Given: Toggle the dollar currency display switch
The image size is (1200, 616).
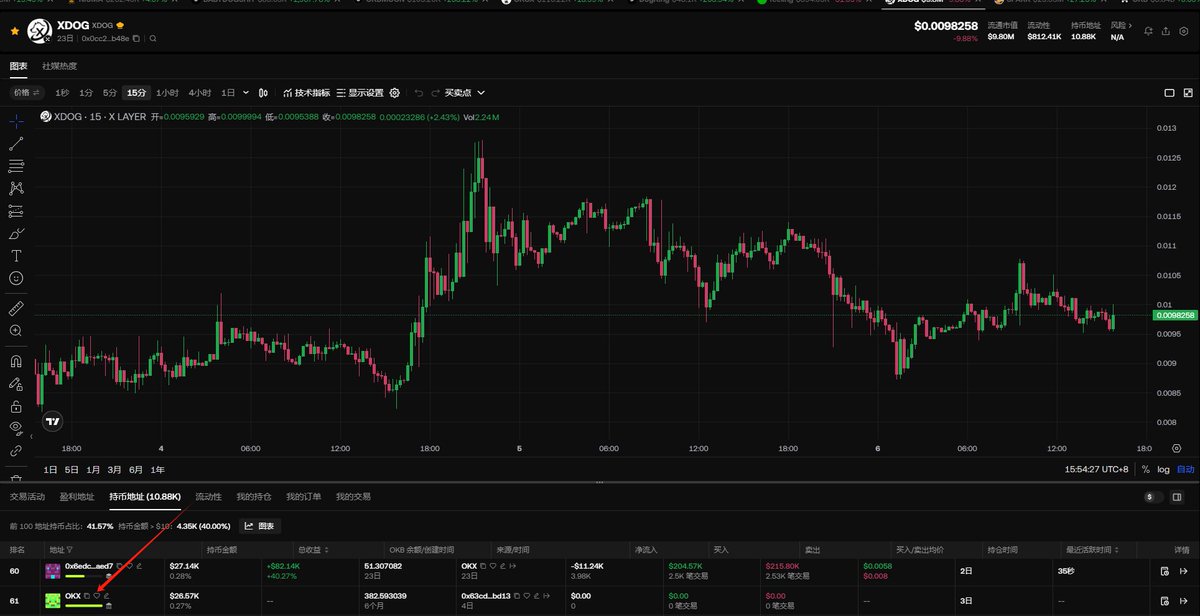Looking at the screenshot, I should (1152, 496).
